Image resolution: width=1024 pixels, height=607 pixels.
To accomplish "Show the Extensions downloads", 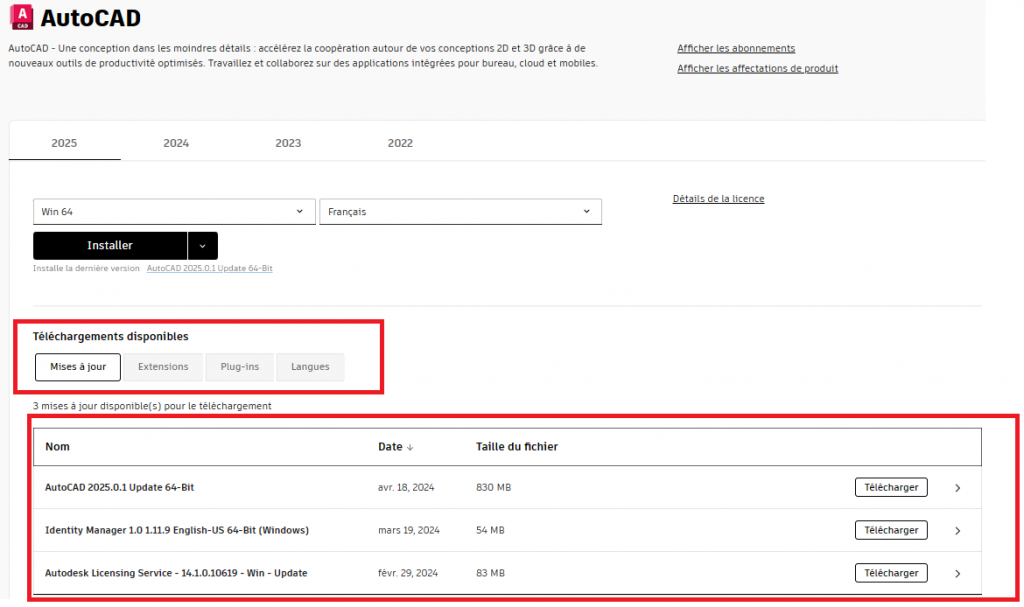I will tap(163, 367).
